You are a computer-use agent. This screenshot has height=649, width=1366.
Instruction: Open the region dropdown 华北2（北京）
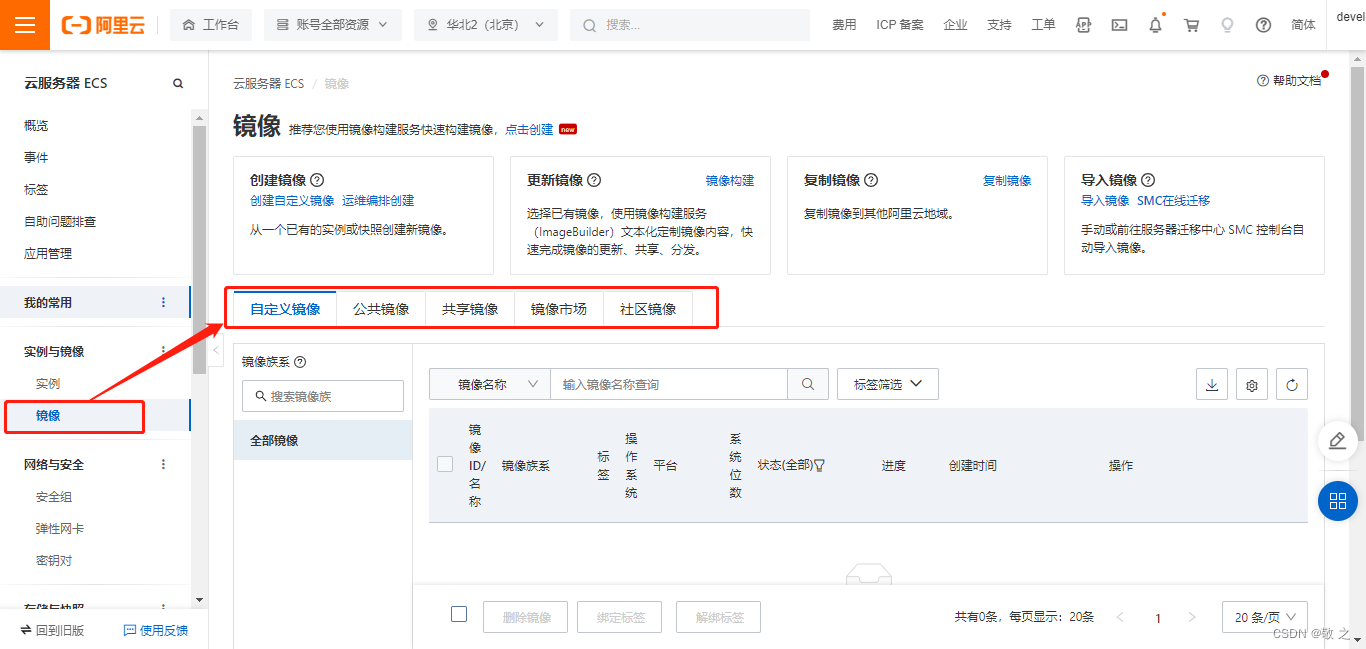tap(486, 25)
